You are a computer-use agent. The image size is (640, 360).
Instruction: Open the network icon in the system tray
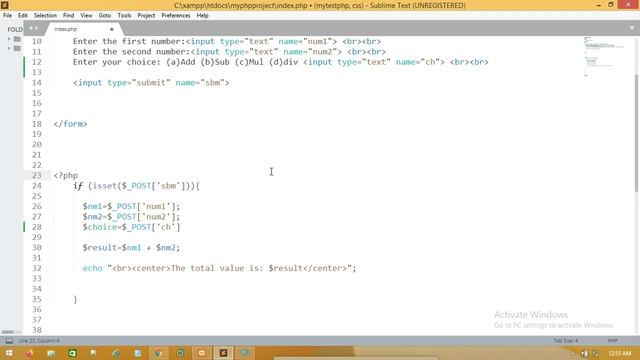pos(584,353)
